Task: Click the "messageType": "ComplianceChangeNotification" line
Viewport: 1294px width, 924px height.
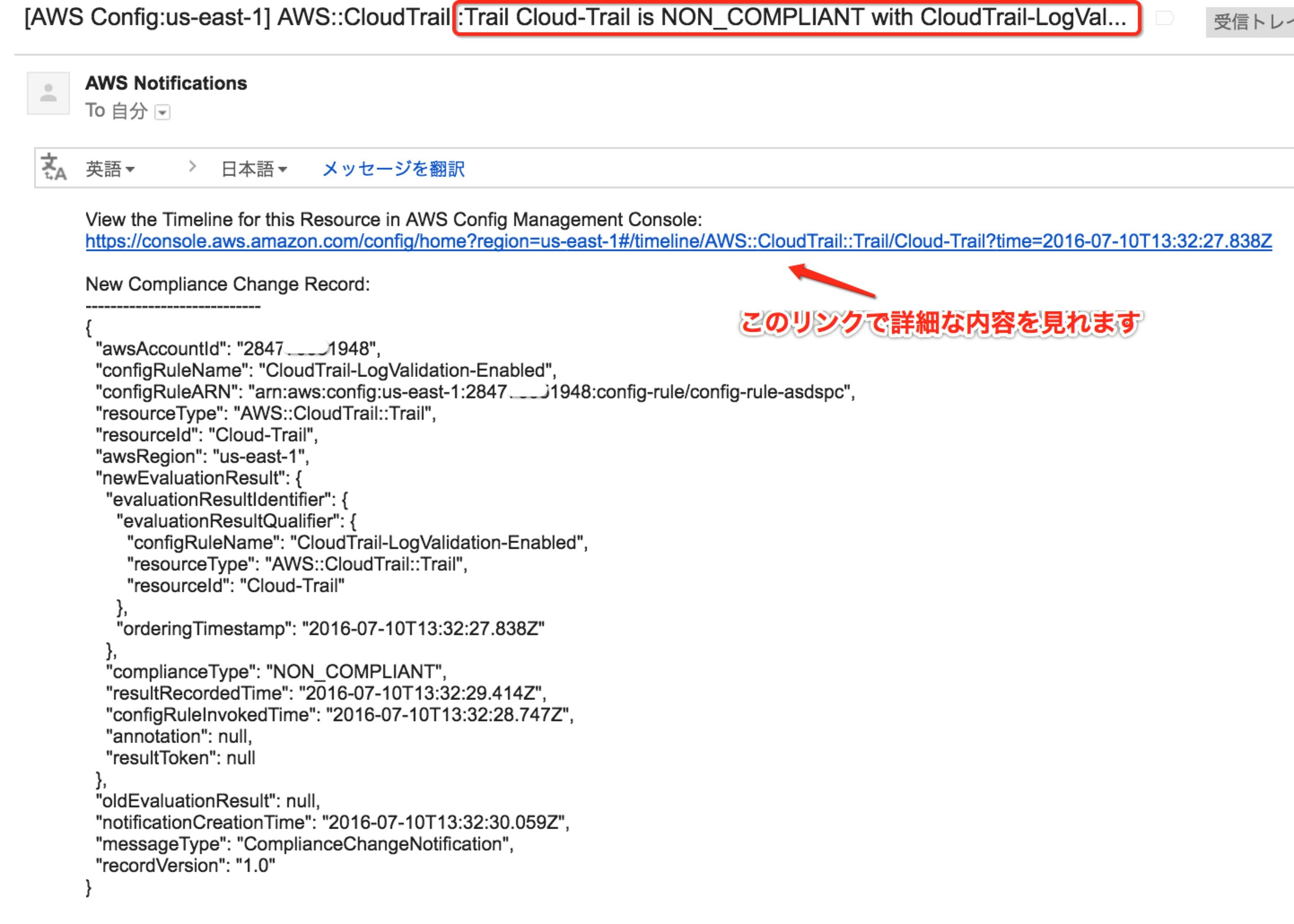Action: (x=305, y=844)
